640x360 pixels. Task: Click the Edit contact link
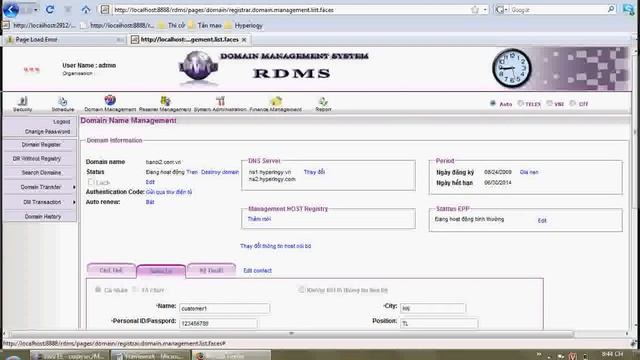click(258, 271)
